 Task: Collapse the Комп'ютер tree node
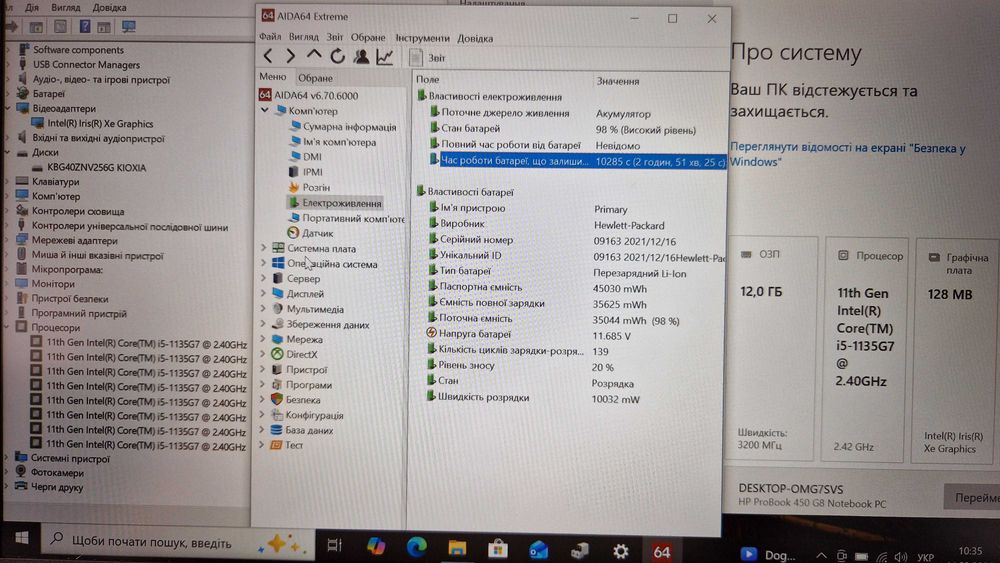point(265,110)
